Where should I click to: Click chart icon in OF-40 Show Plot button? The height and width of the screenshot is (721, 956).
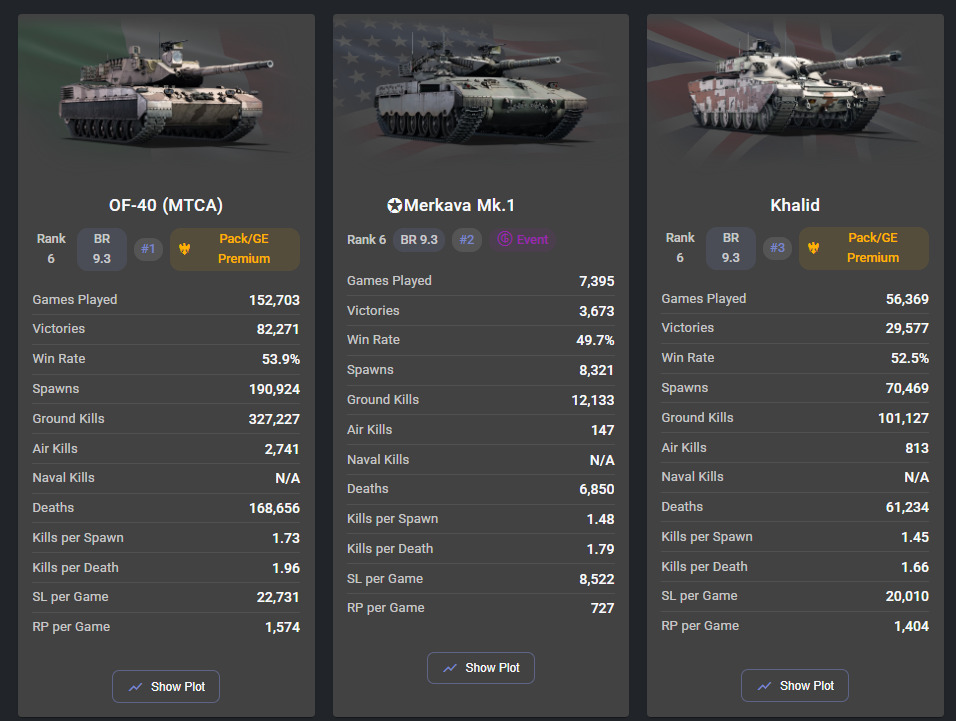[x=135, y=687]
